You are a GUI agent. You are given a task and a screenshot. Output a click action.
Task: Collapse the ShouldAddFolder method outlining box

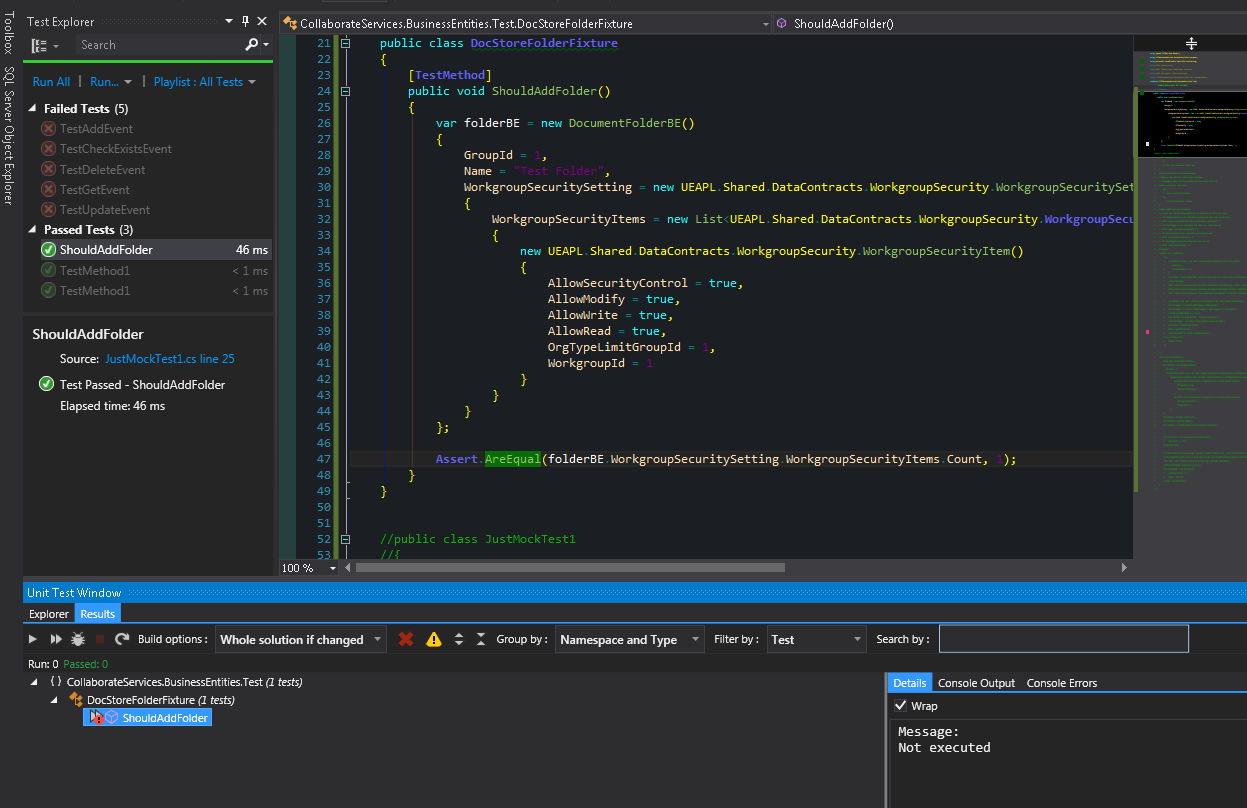pos(345,91)
